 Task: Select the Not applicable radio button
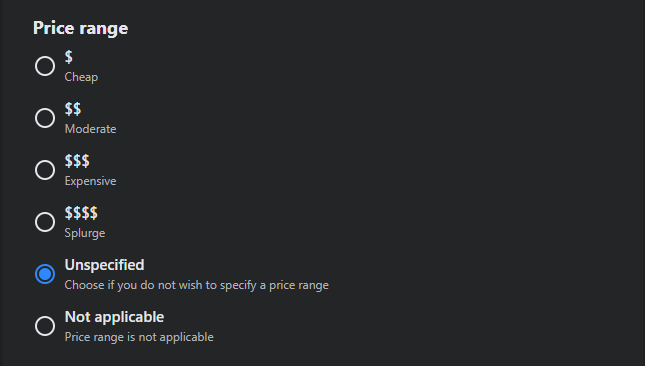click(x=45, y=326)
